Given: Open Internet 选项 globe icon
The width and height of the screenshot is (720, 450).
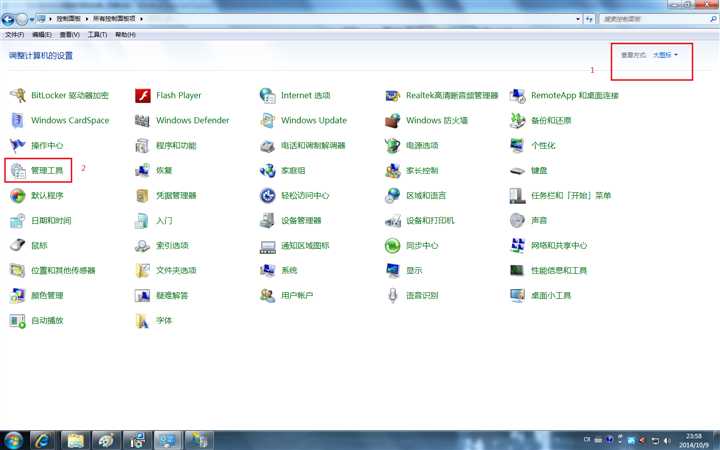Looking at the screenshot, I should tap(267, 96).
